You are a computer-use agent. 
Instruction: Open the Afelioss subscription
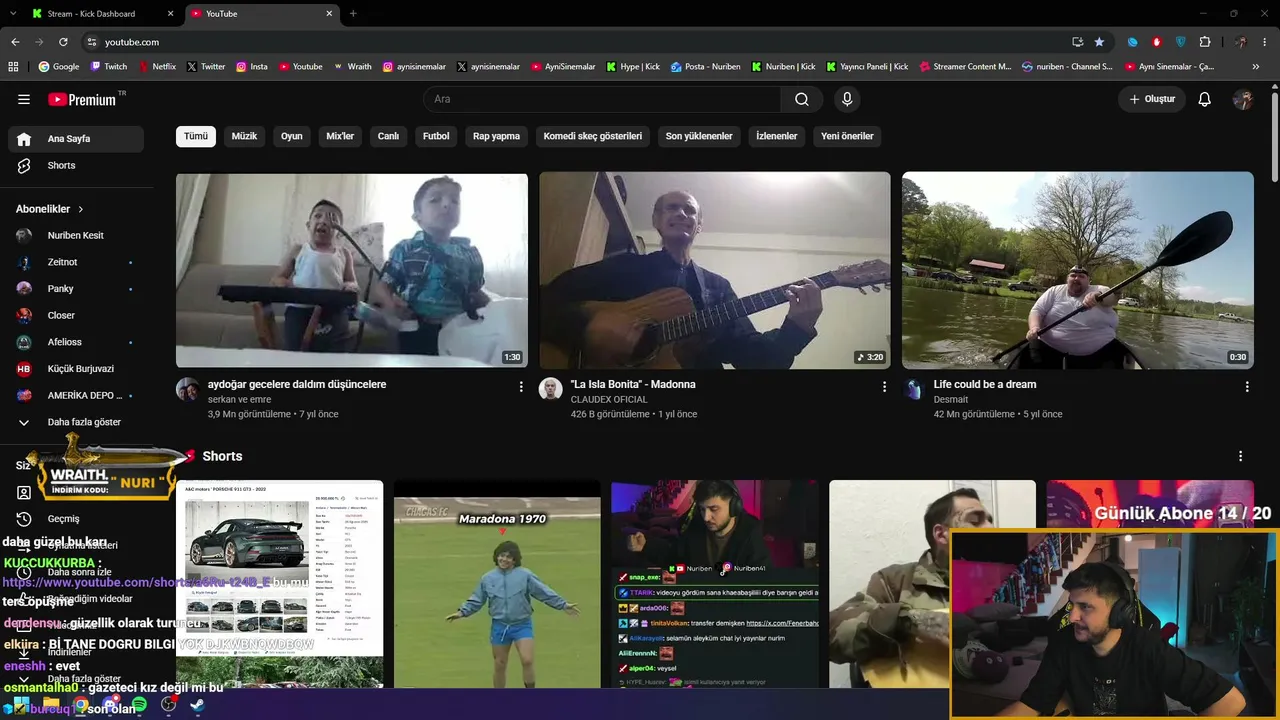point(76,342)
